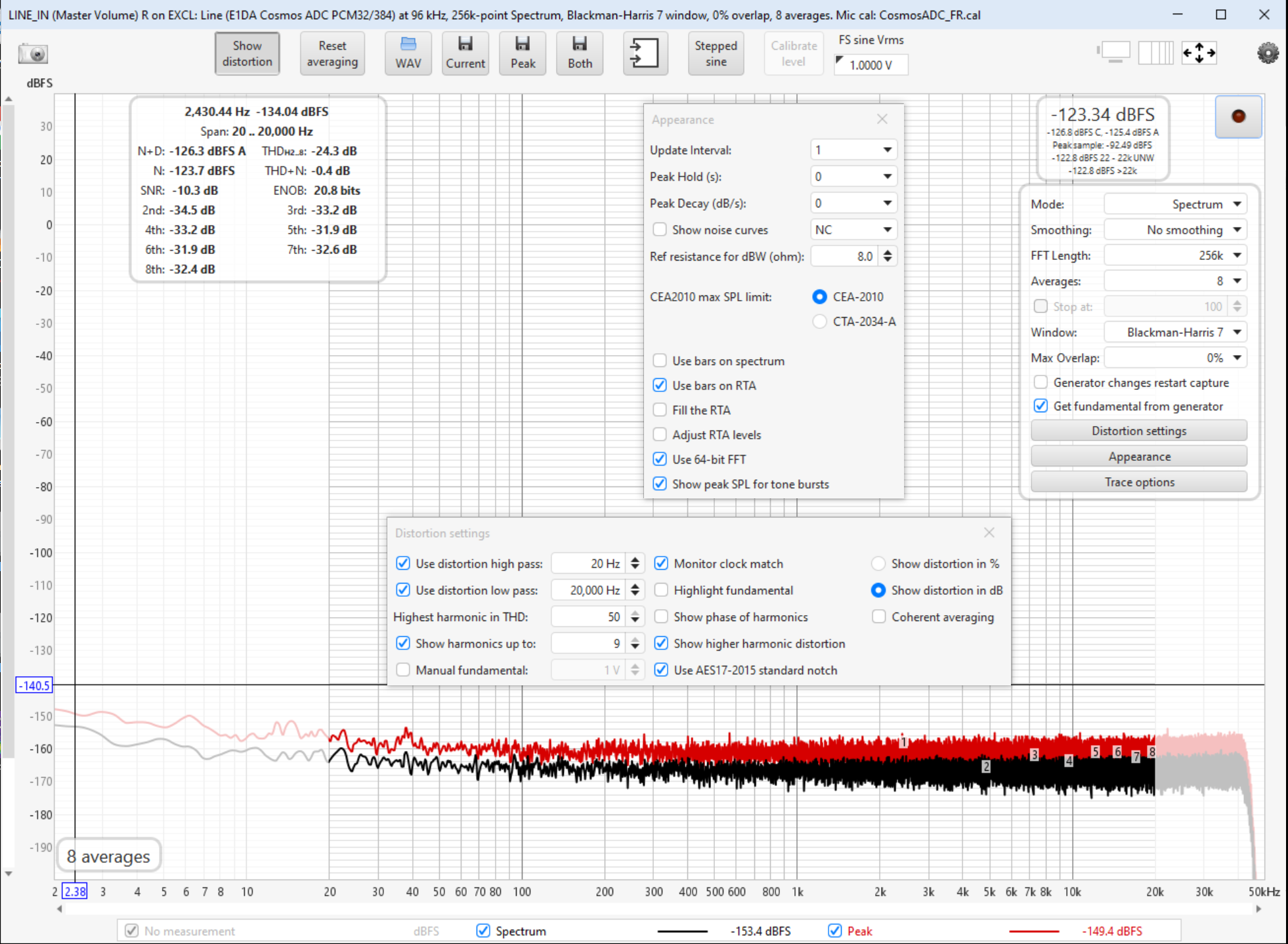Viewport: 1288px width, 944px height.
Task: Click the distortion low pass 20,000 Hz field
Action: [x=589, y=590]
